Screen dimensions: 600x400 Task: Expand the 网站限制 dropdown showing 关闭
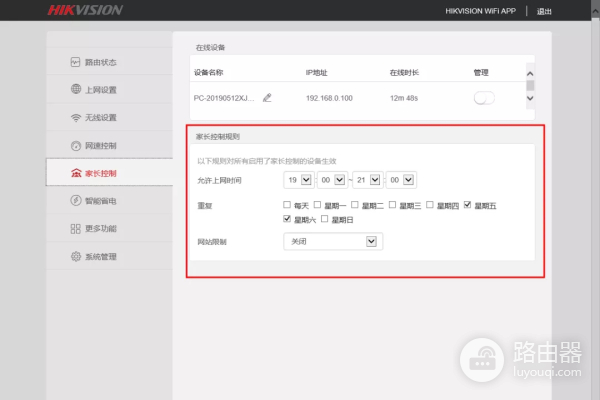coord(334,241)
